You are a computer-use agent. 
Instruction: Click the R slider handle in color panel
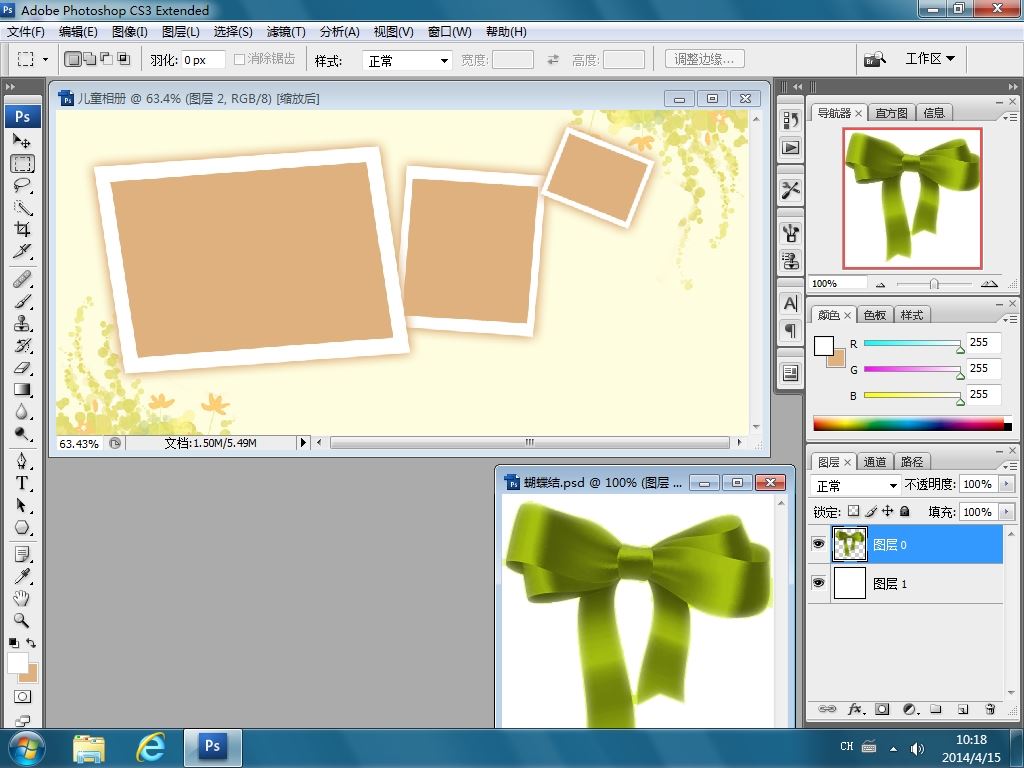[x=960, y=349]
